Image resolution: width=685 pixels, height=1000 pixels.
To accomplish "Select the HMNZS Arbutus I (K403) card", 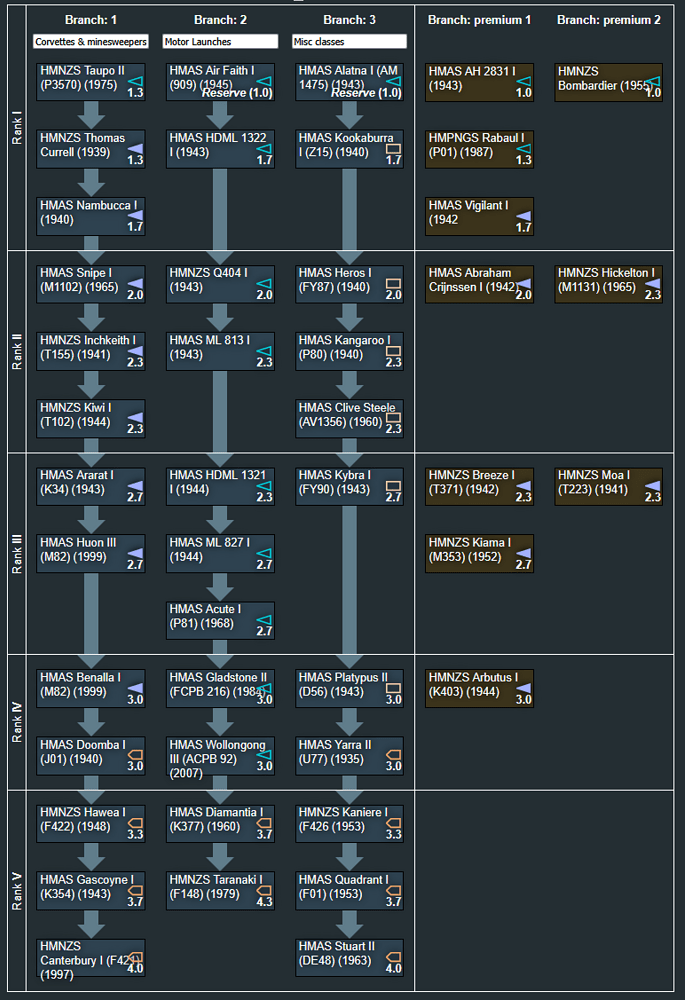I will pos(479,687).
